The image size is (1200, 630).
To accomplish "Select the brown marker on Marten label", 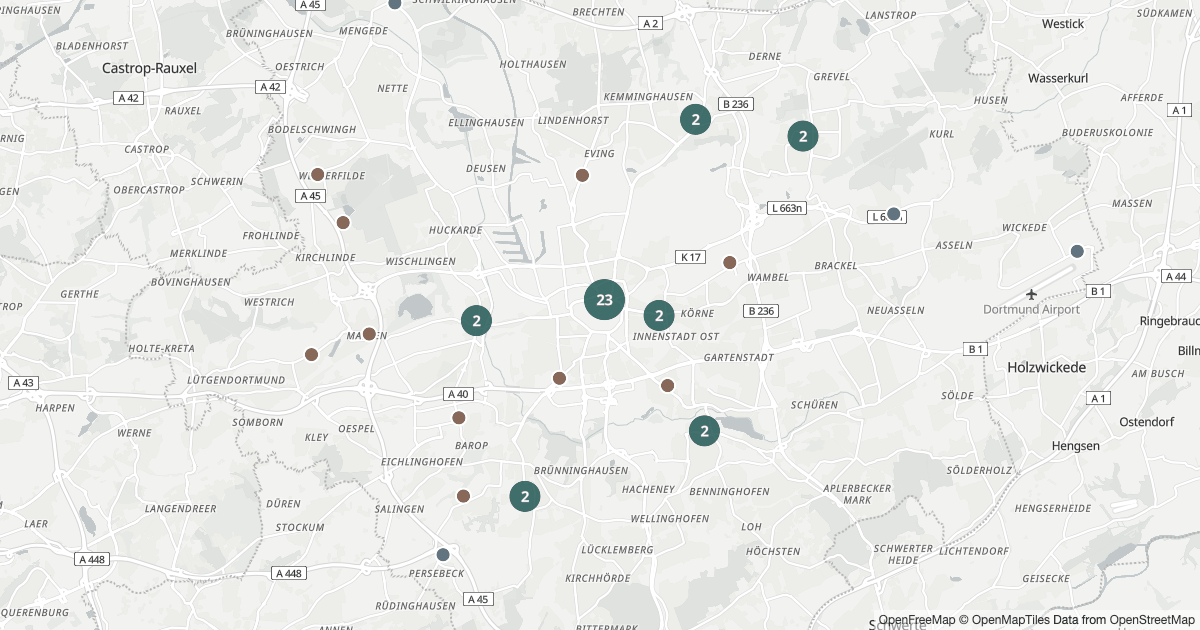I will tap(369, 334).
